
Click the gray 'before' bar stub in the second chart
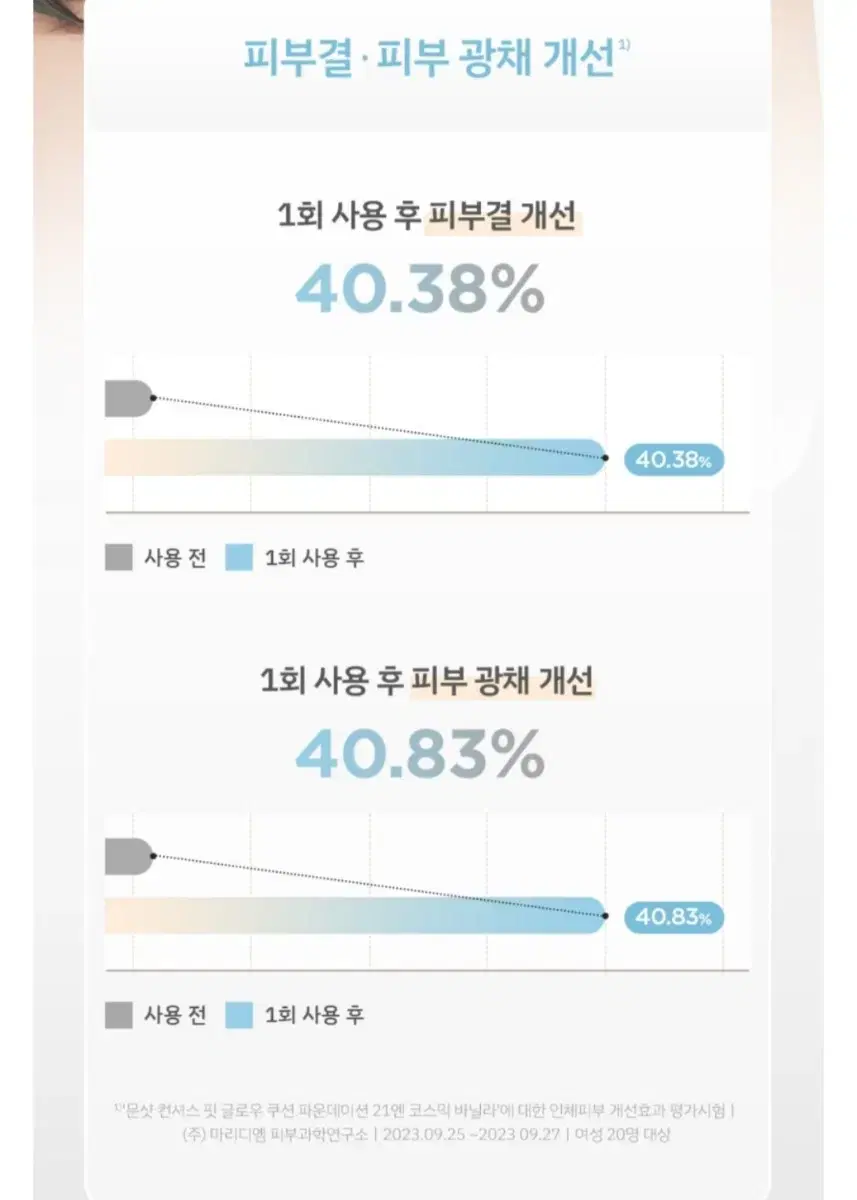coord(129,856)
